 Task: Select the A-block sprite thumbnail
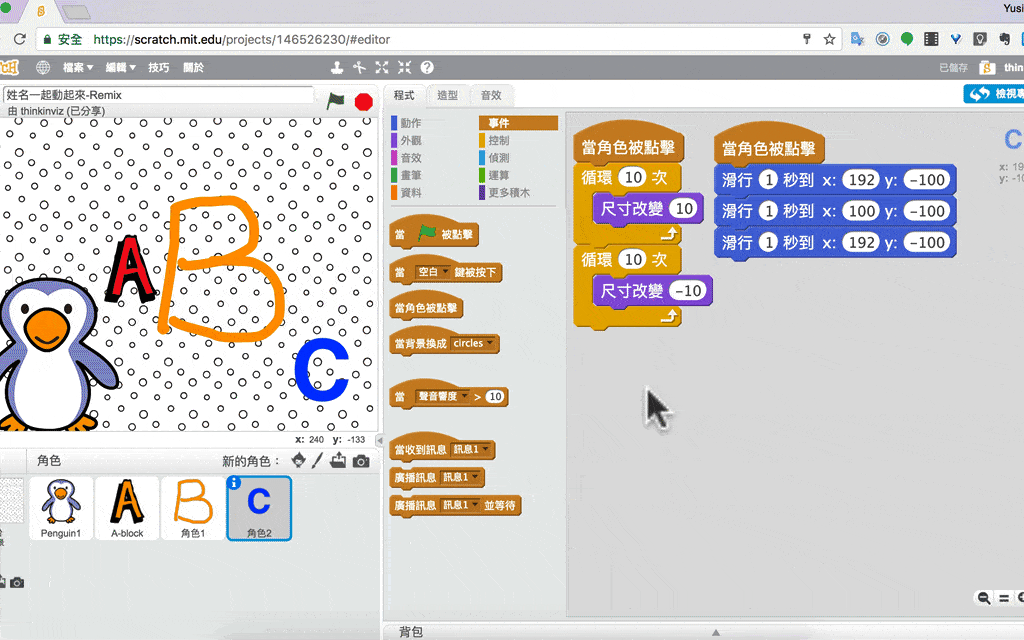(127, 508)
